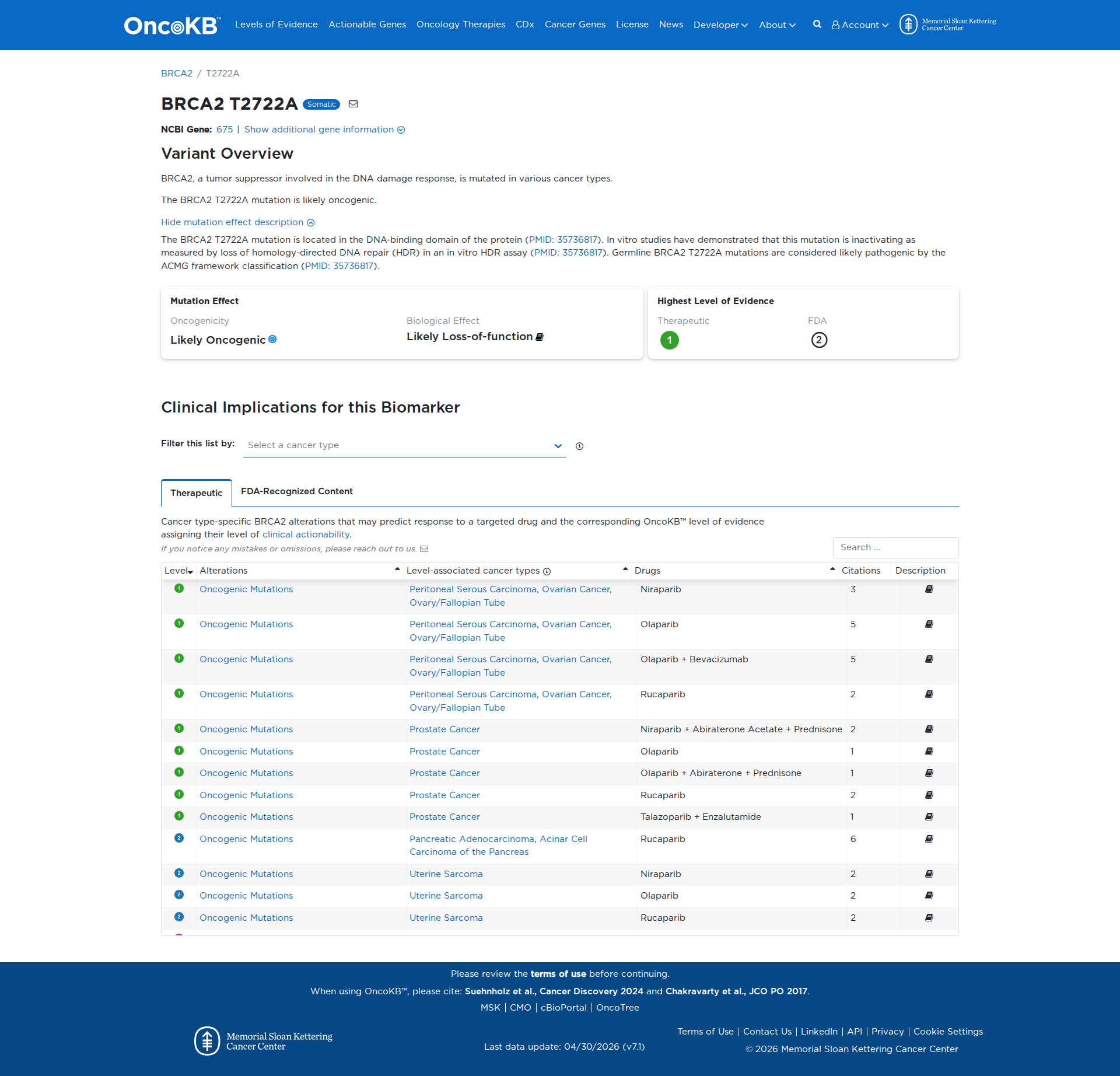Open the Account dropdown menu

[860, 25]
